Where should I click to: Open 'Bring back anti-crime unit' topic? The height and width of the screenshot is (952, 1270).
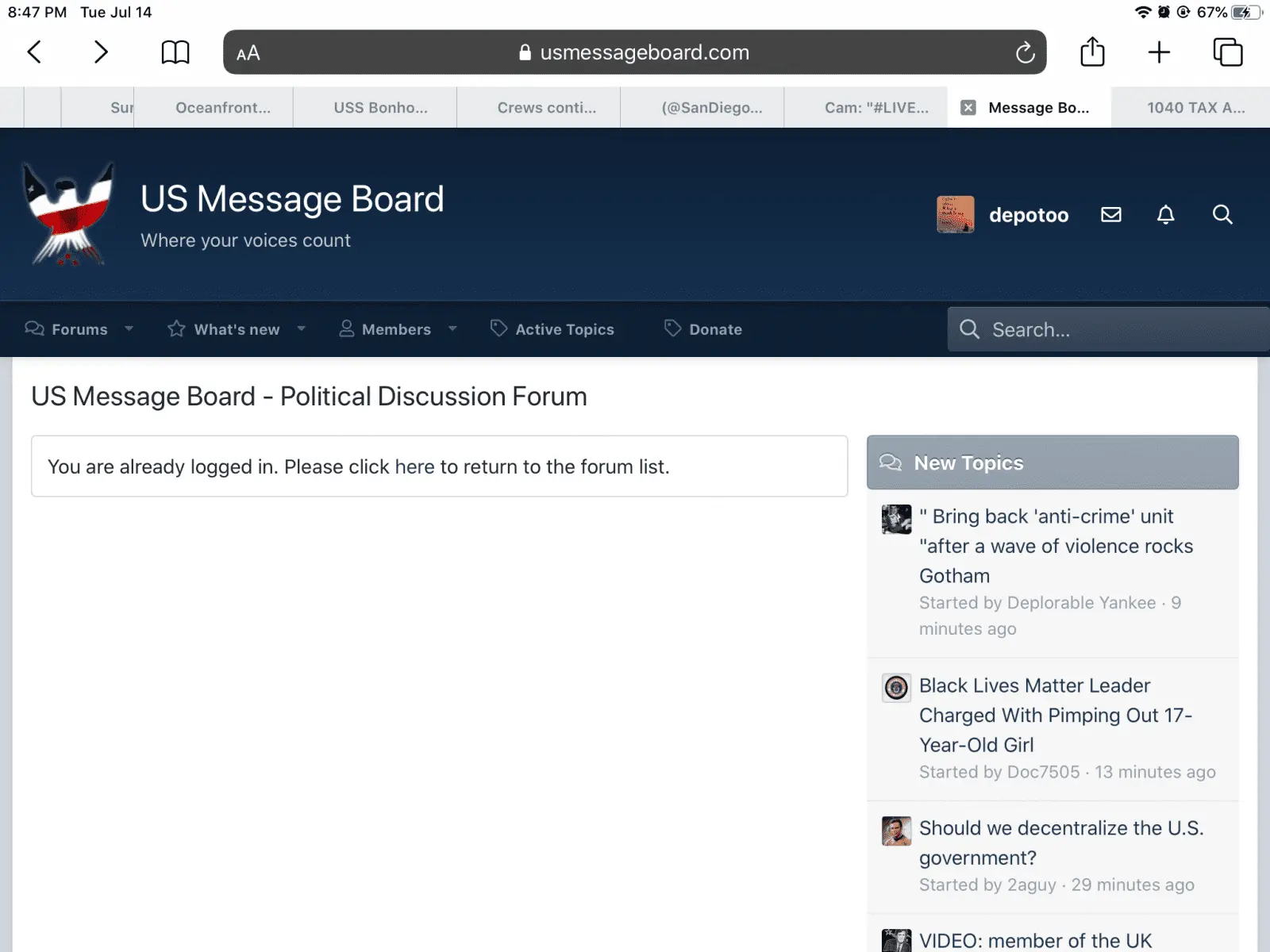[x=1056, y=546]
